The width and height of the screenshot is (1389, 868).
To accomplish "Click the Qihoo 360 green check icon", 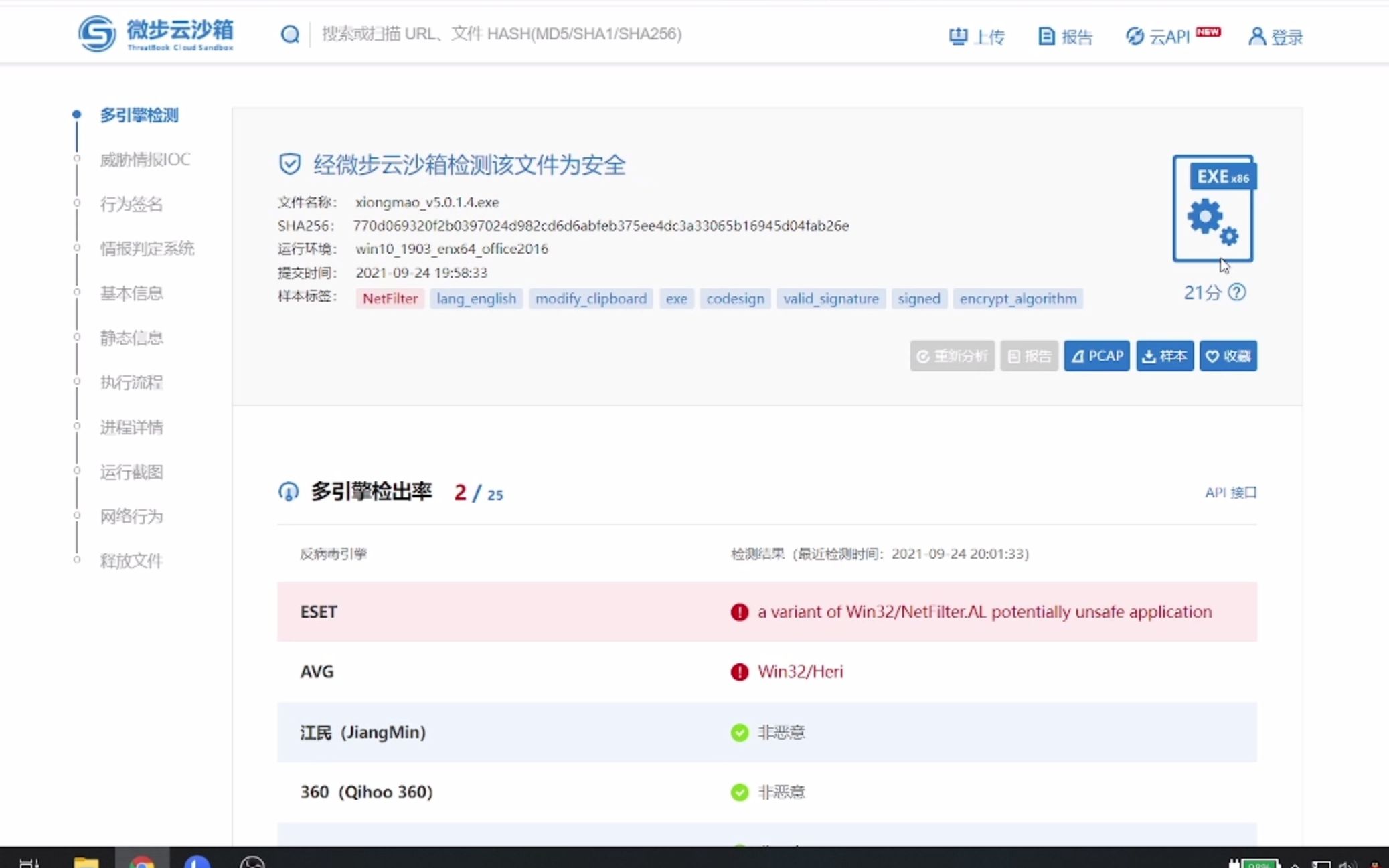I will (x=740, y=792).
